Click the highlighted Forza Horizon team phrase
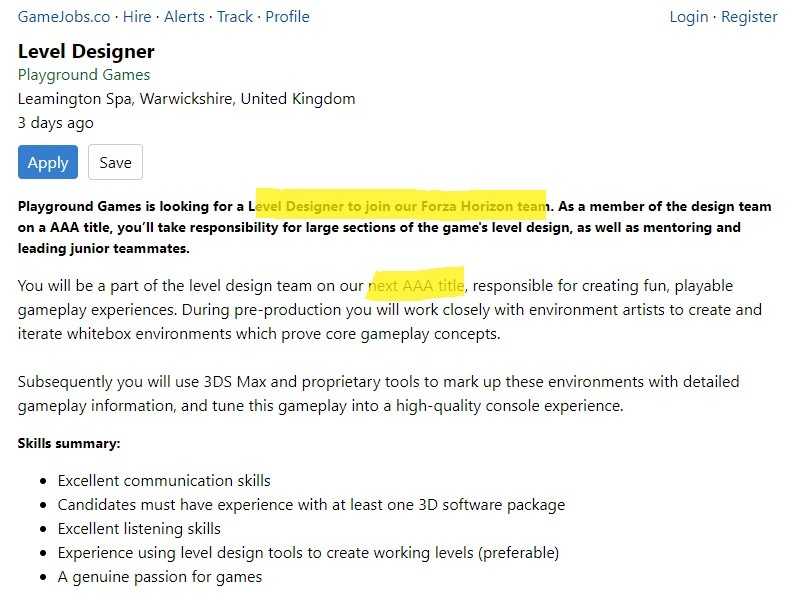The image size is (799, 603). pos(401,206)
